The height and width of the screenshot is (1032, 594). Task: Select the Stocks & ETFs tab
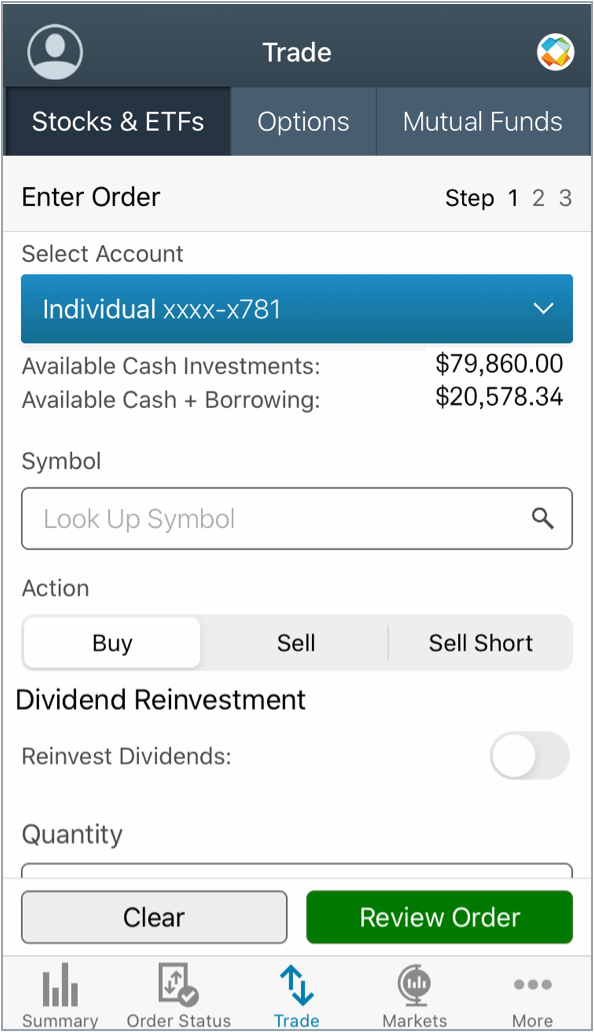click(117, 121)
